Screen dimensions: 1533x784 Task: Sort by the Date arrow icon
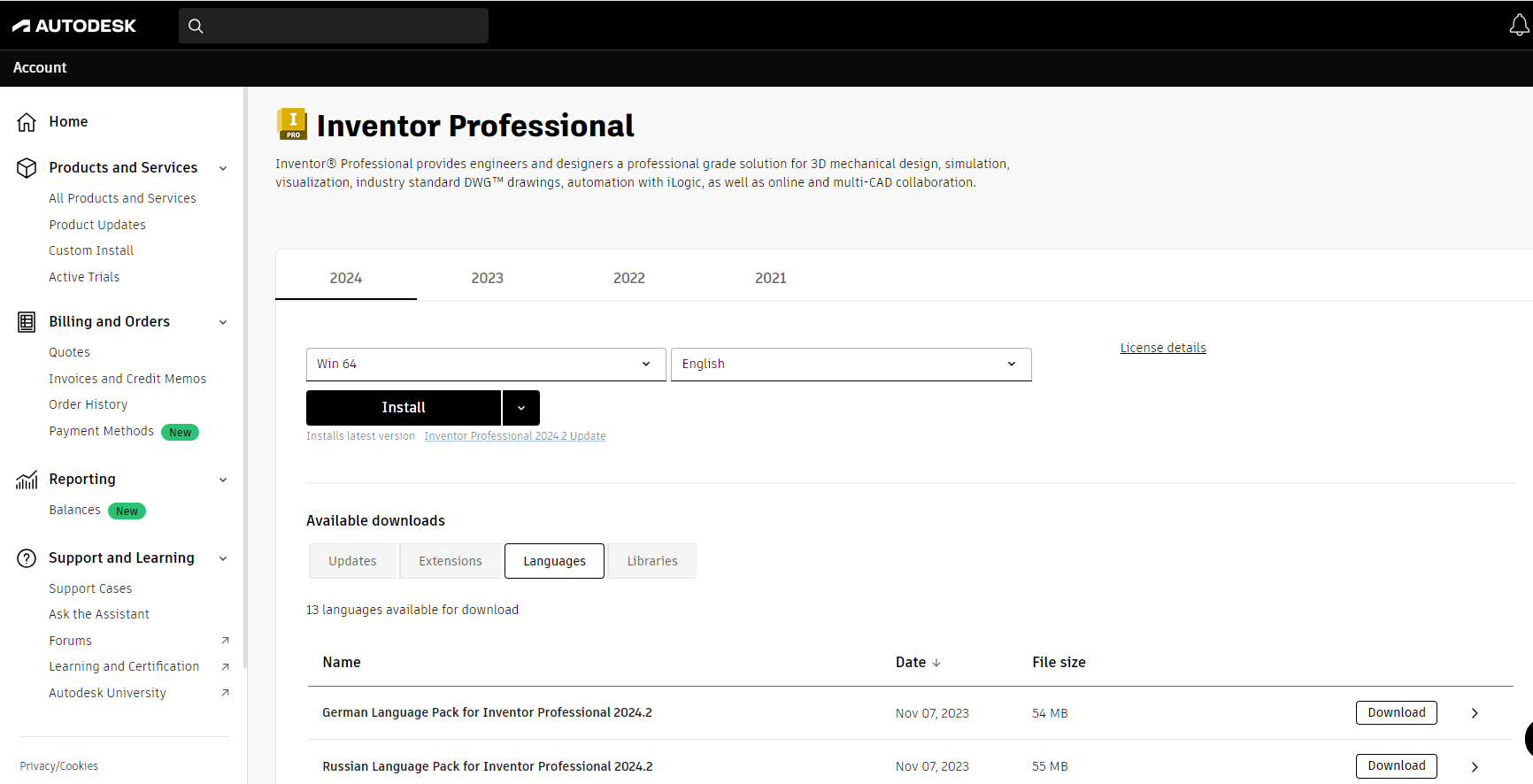coord(936,663)
